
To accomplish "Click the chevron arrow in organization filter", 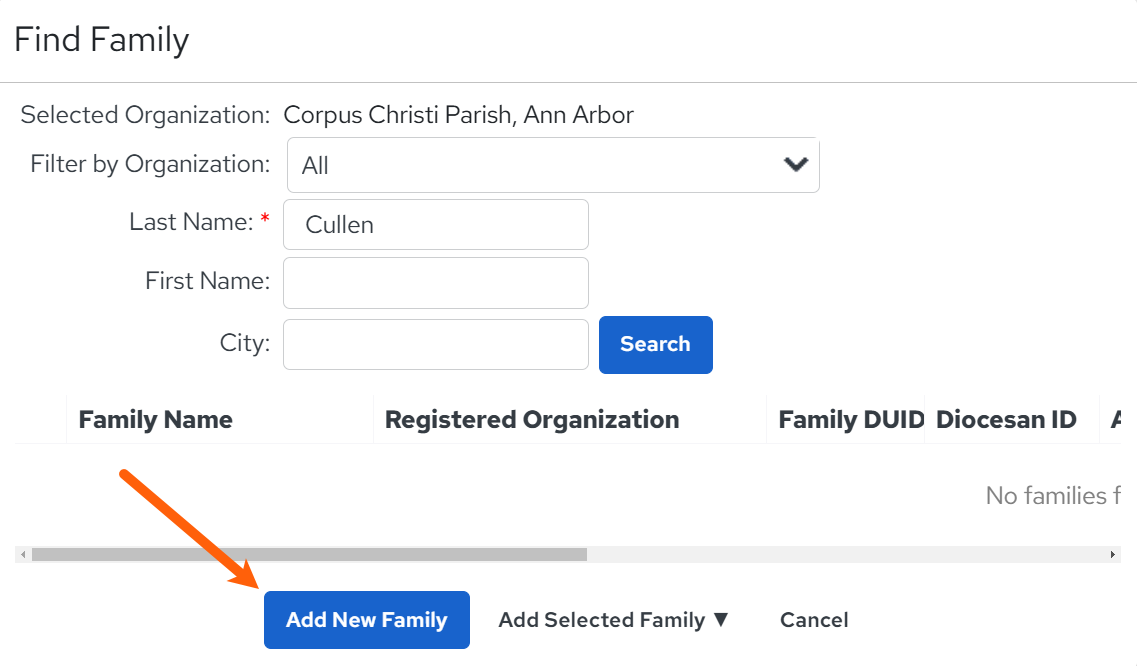I will [795, 165].
